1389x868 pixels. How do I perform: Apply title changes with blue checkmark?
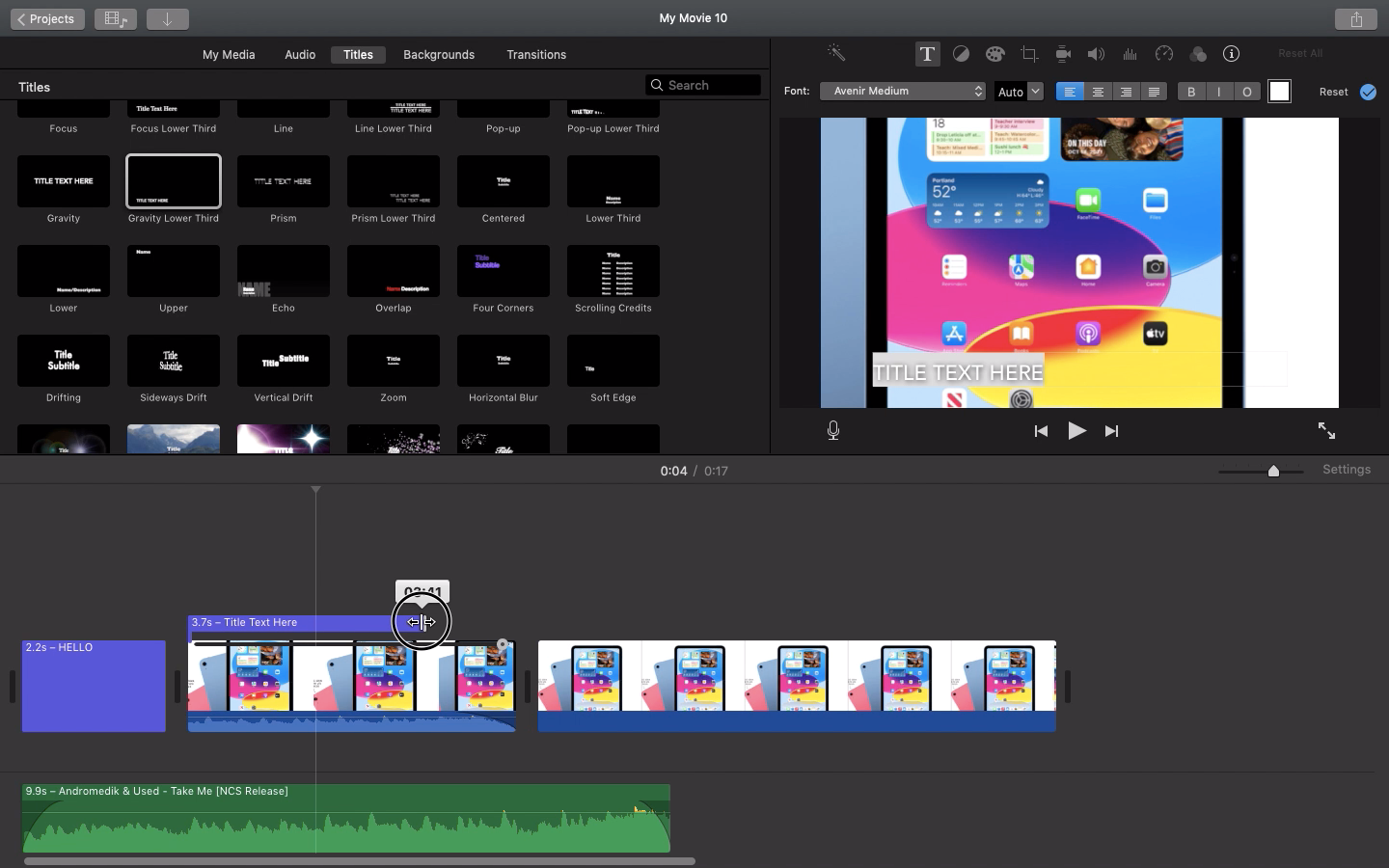(1368, 92)
